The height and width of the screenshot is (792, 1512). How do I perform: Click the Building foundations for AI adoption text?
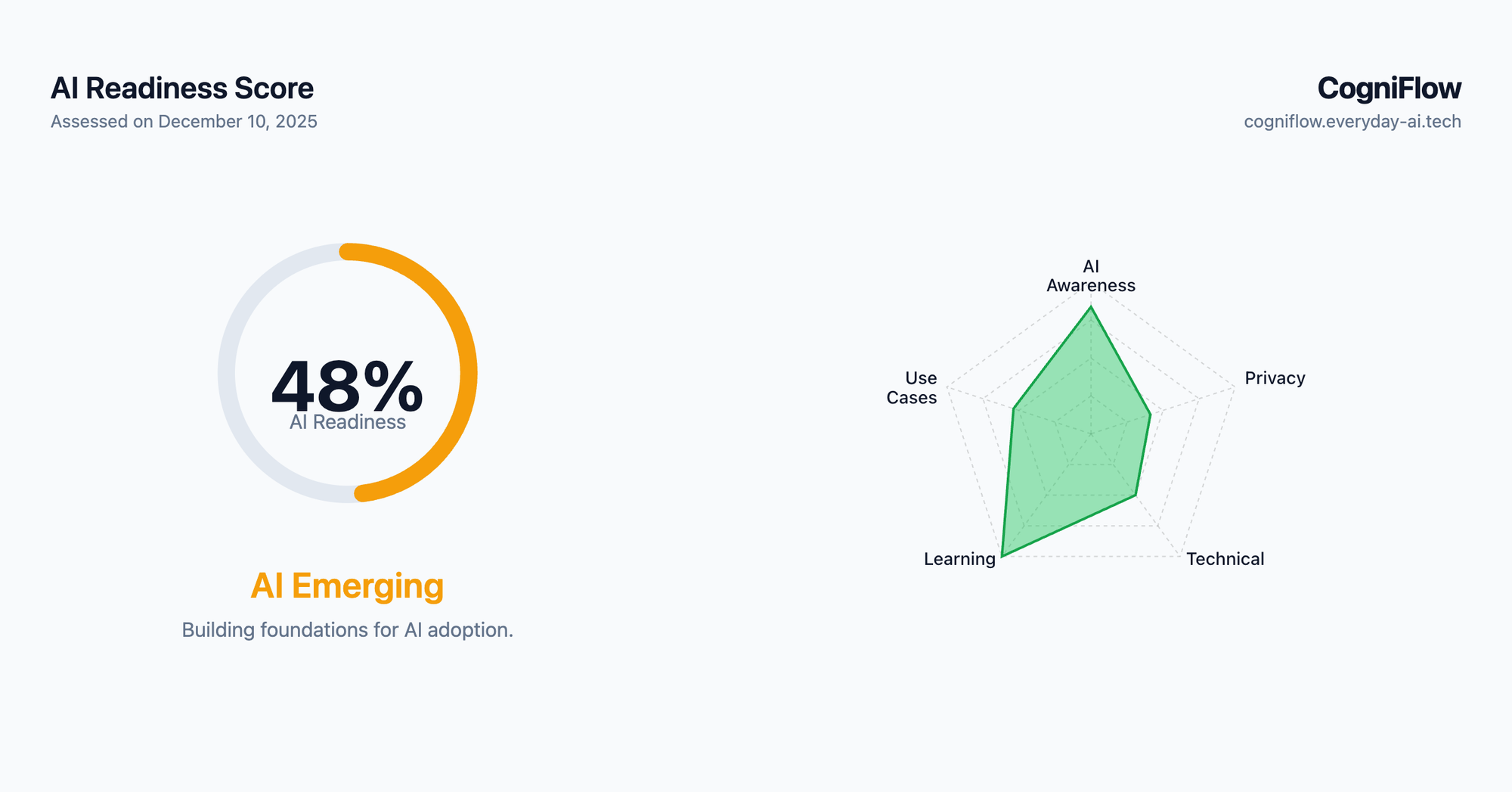[347, 629]
